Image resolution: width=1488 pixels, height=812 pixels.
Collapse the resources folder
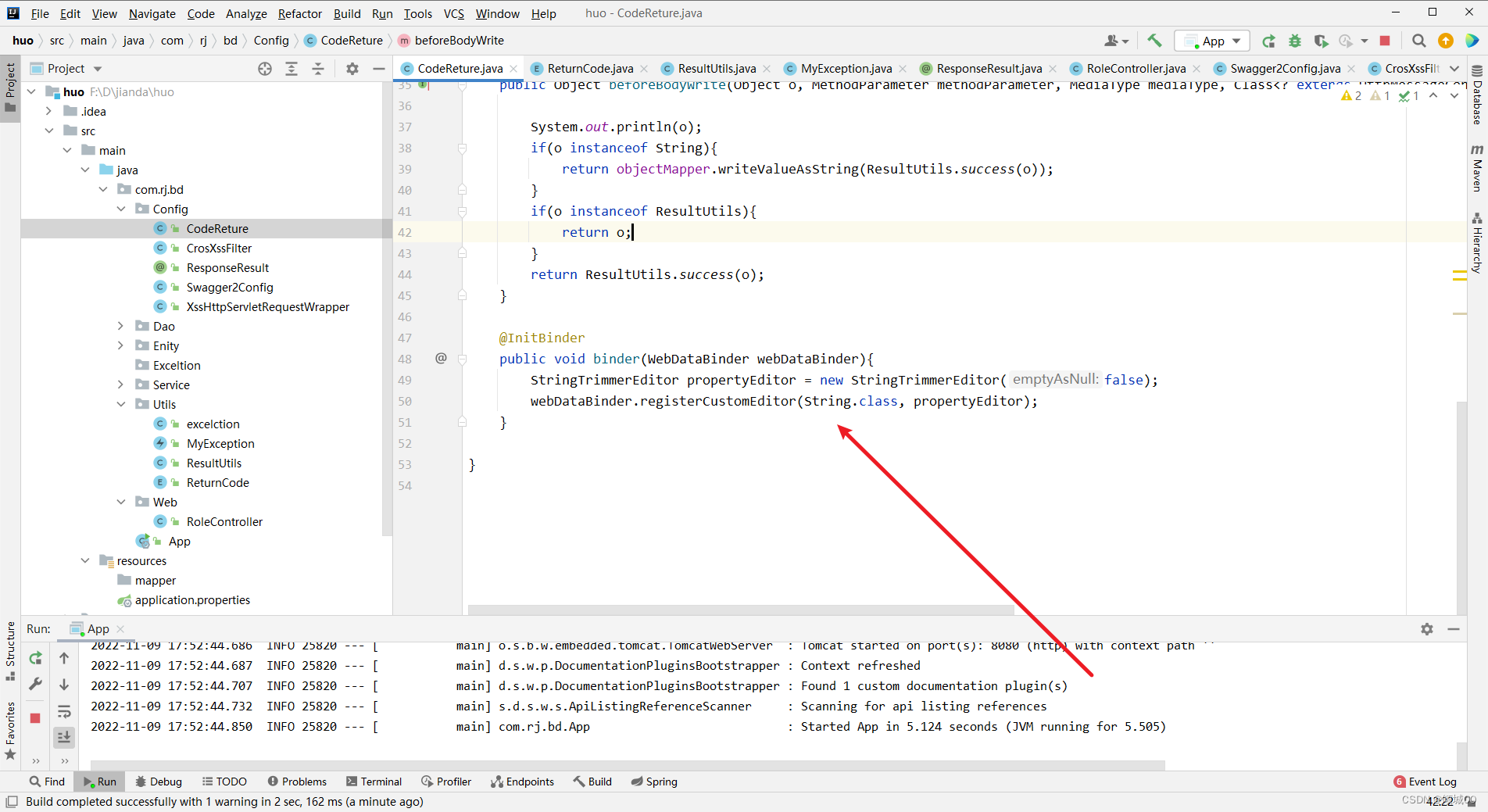(85, 560)
